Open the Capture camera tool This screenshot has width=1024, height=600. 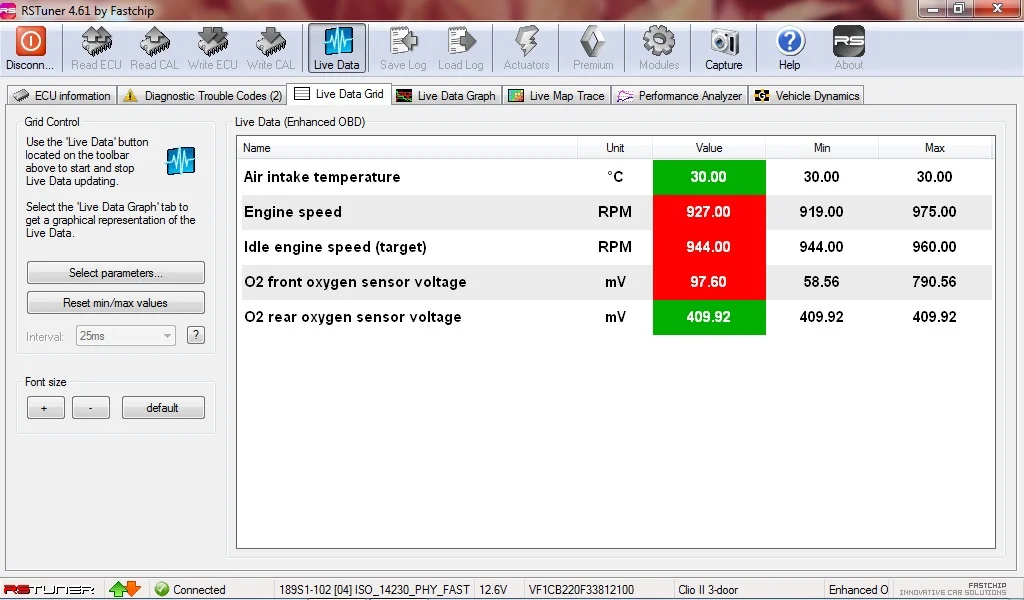click(x=724, y=42)
